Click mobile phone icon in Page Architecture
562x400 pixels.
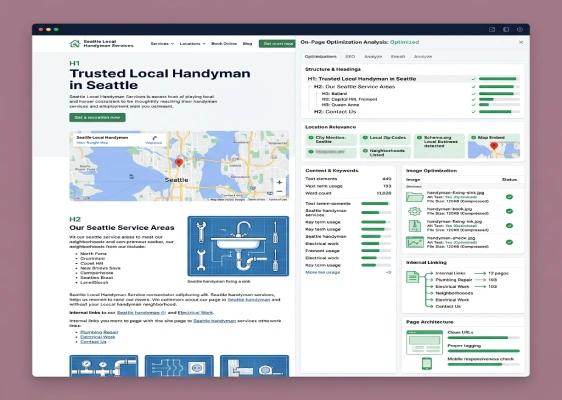point(427,363)
